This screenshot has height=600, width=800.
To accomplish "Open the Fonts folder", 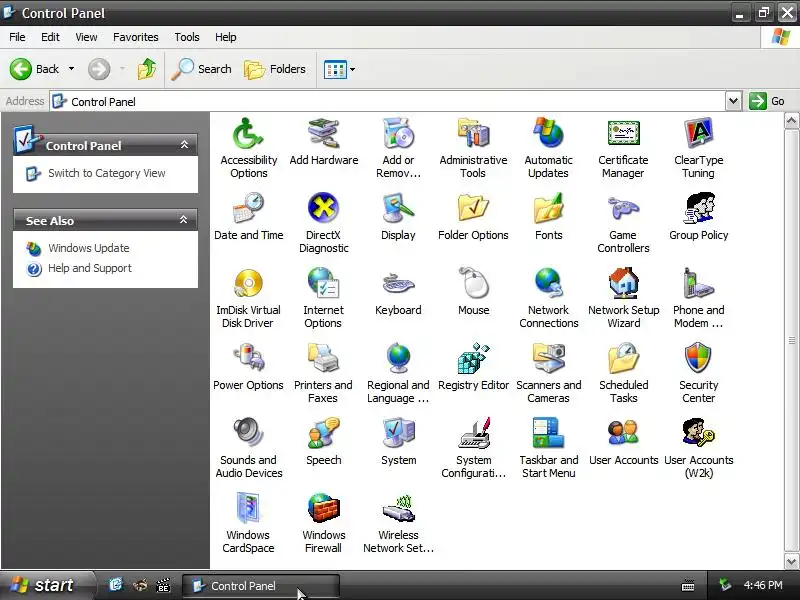I will tap(548, 217).
